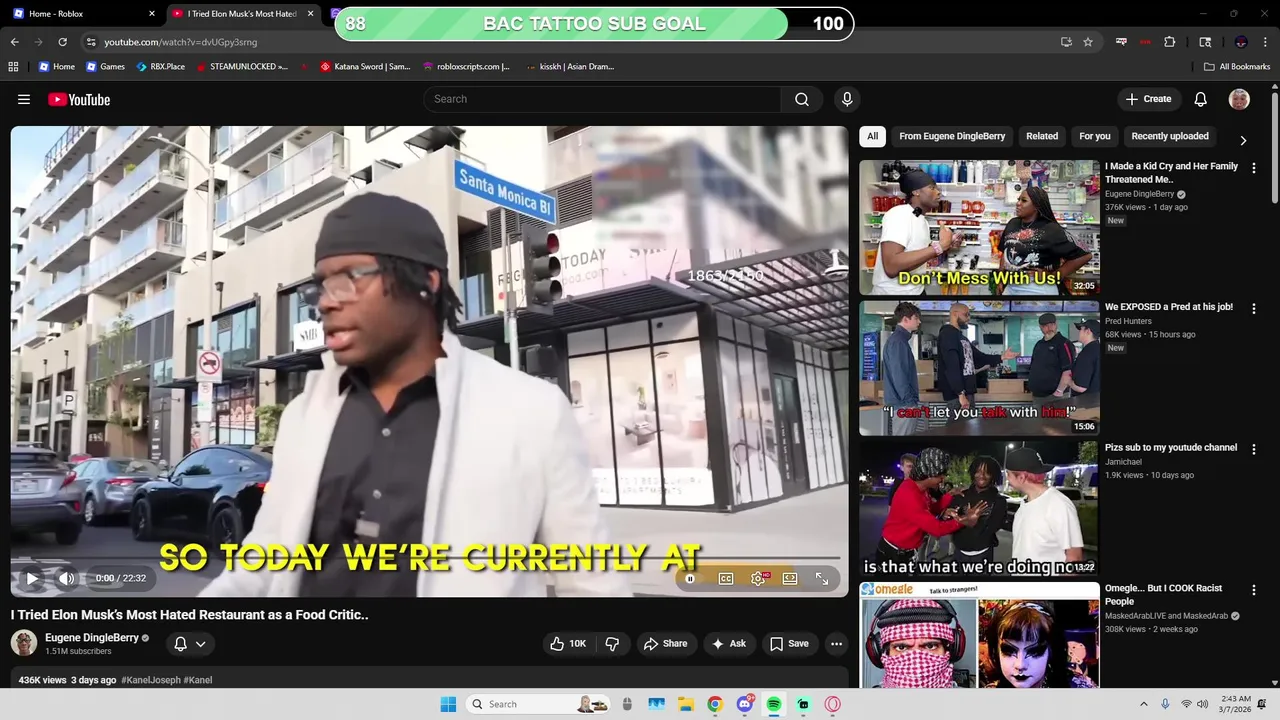Open Eugene DingleBerry channel name link
Viewport: 1280px width, 720px height.
[x=92, y=638]
